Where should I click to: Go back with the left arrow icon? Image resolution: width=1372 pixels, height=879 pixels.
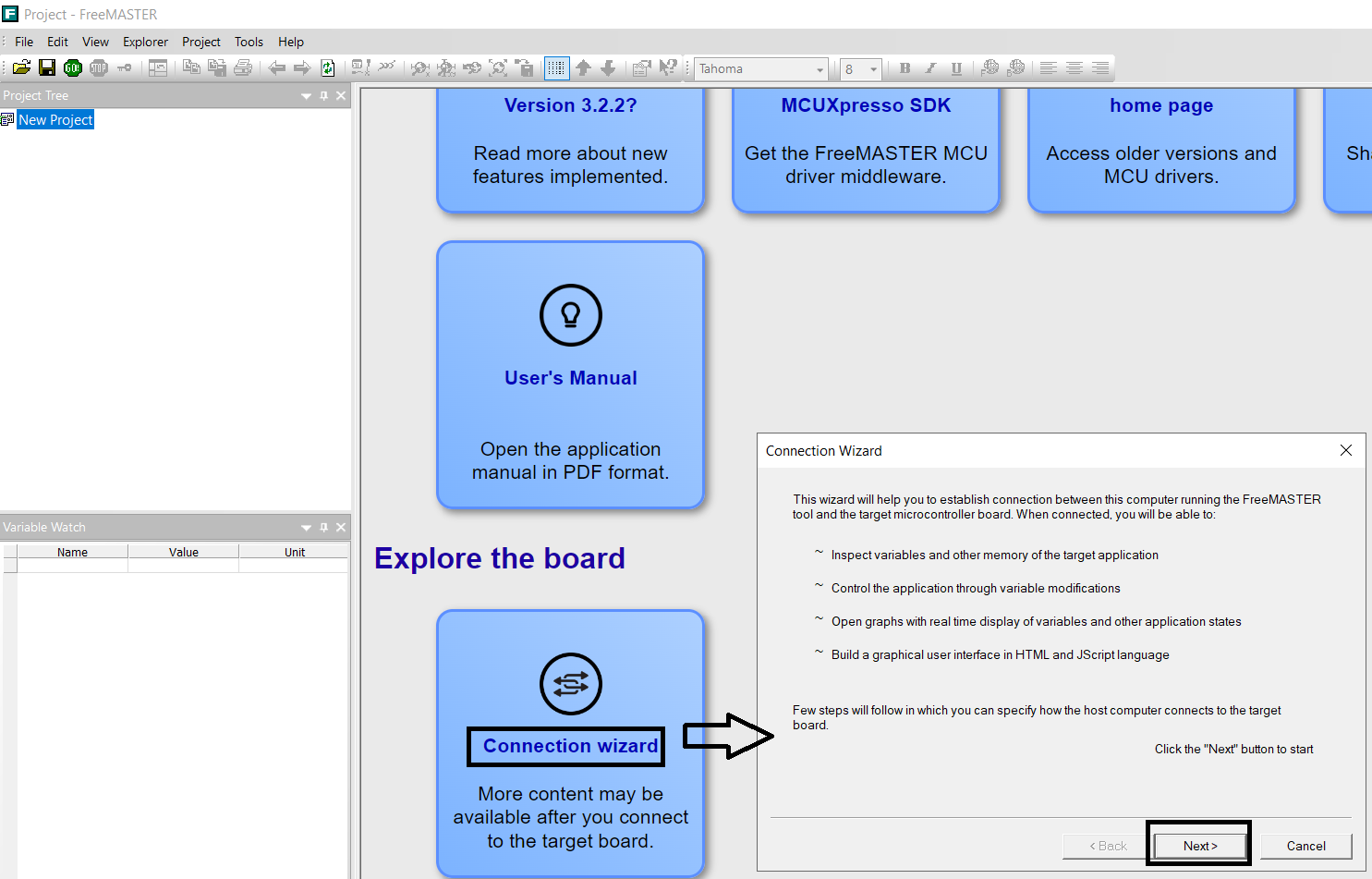pyautogui.click(x=276, y=67)
